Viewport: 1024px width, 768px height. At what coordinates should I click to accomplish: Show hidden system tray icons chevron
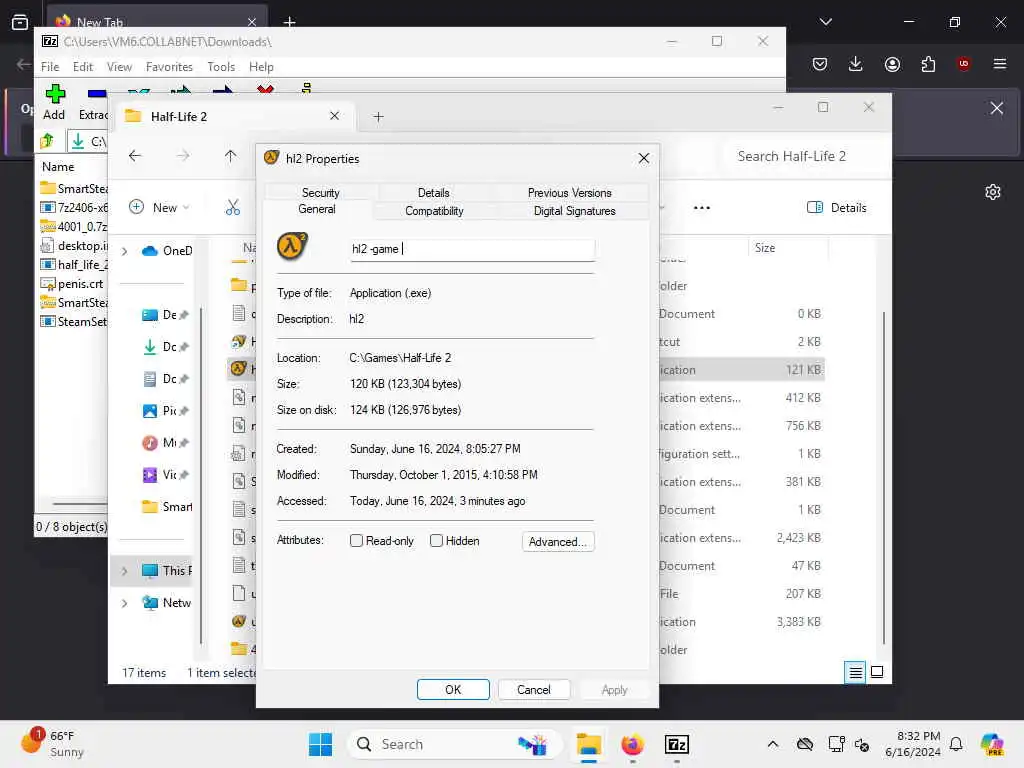[x=773, y=744]
